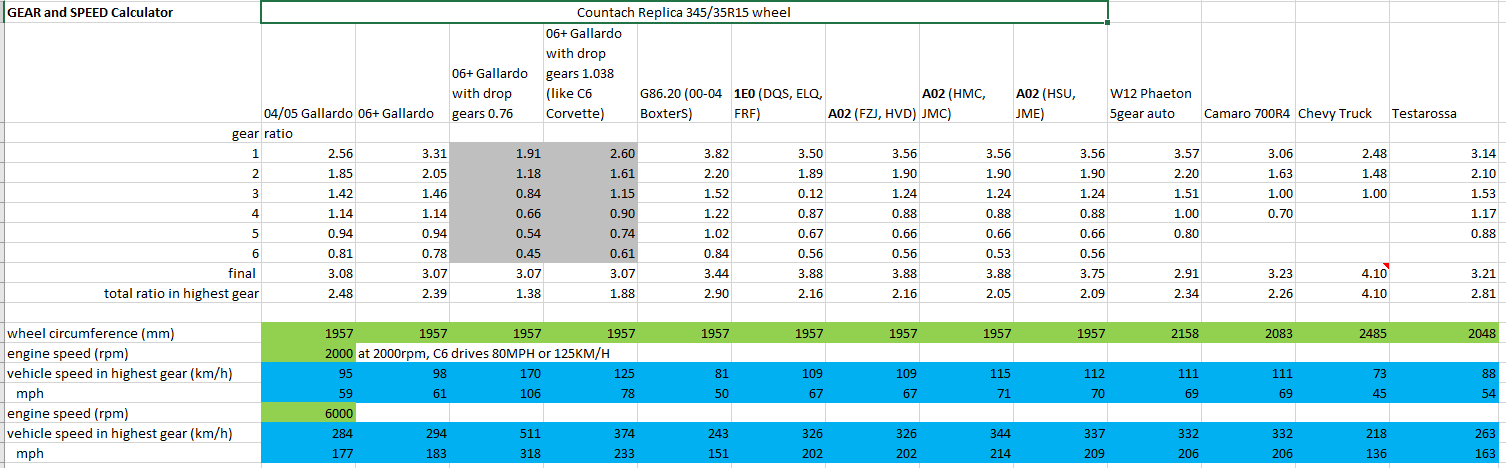Click the Chevy Truck wheel circumference 2485
Screen dimensions: 1506x468
click(1342, 333)
